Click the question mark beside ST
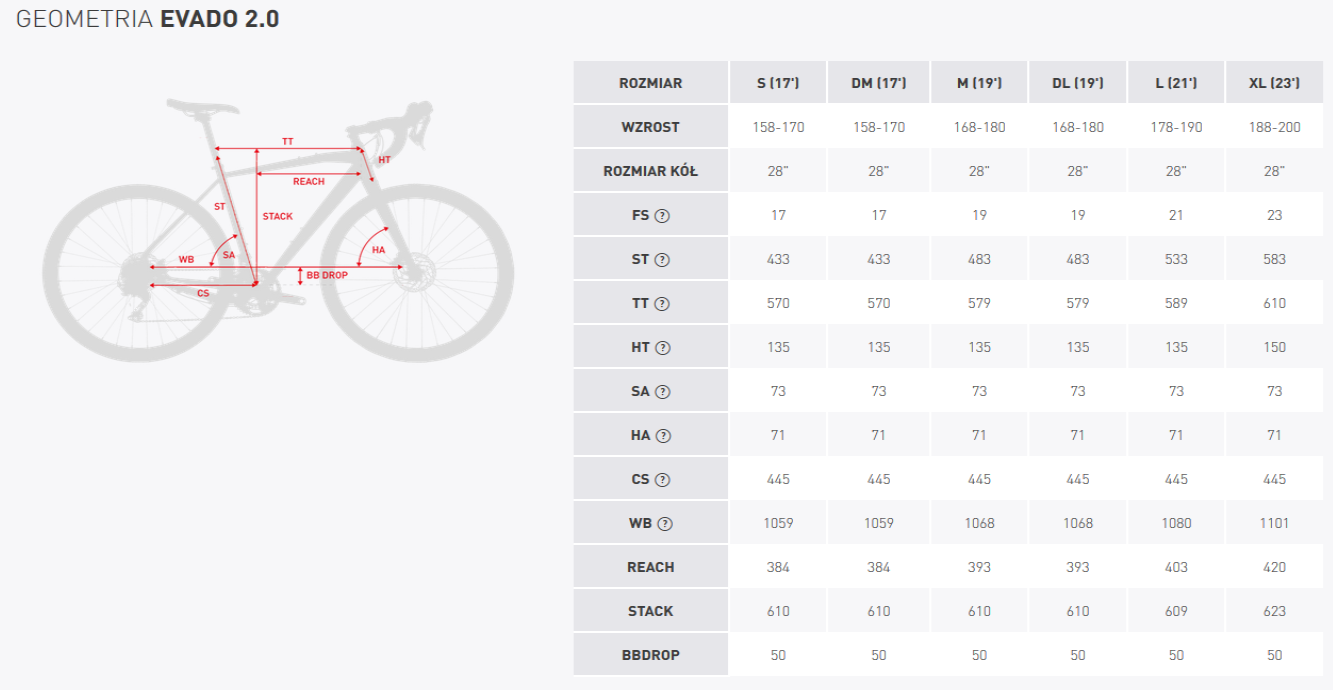The width and height of the screenshot is (1333, 690). [x=662, y=259]
